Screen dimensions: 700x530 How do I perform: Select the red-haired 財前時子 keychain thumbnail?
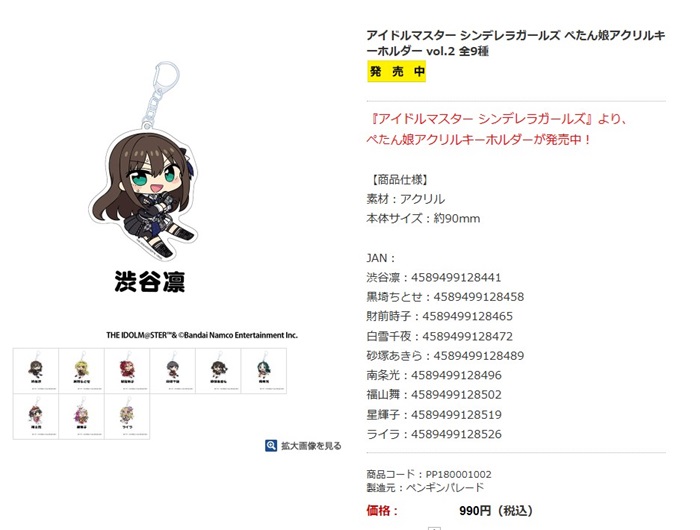(x=127, y=371)
